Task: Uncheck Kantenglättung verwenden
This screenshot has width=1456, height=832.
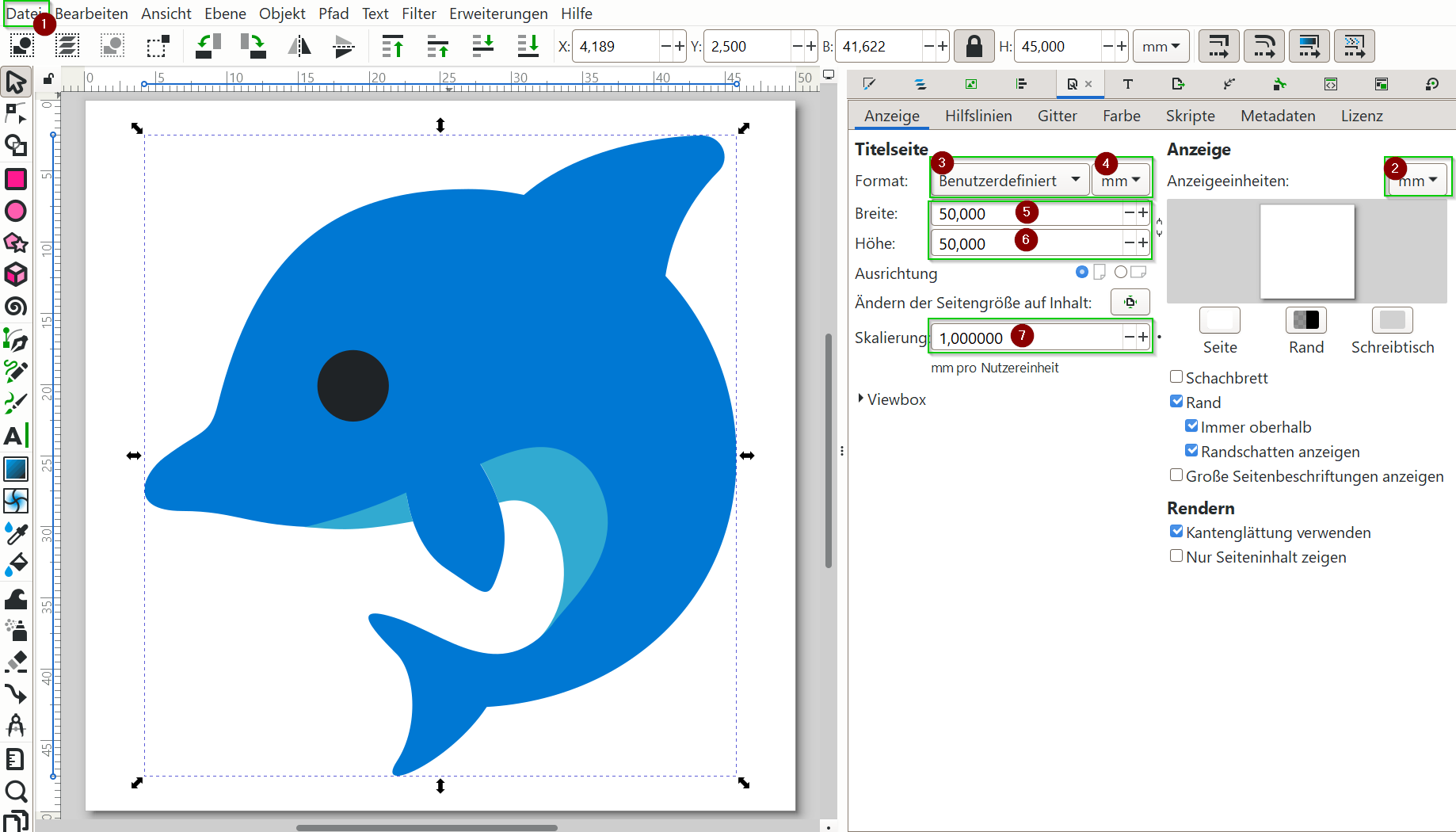Action: coord(1176,532)
